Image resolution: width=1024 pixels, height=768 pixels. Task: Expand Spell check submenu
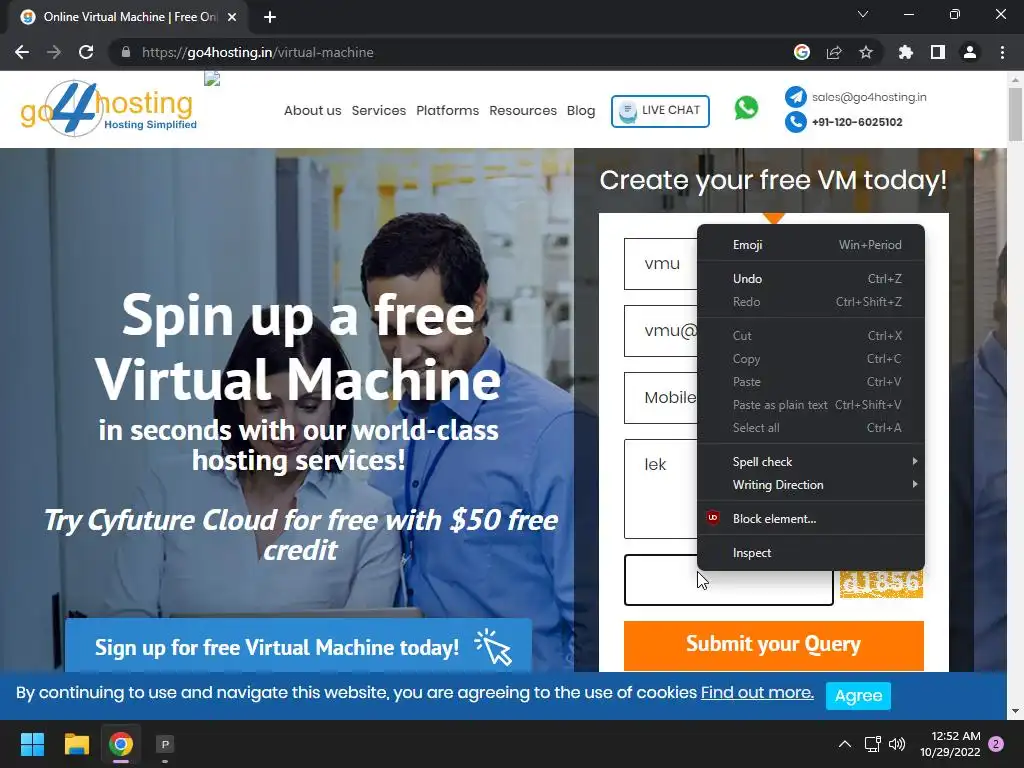point(811,462)
